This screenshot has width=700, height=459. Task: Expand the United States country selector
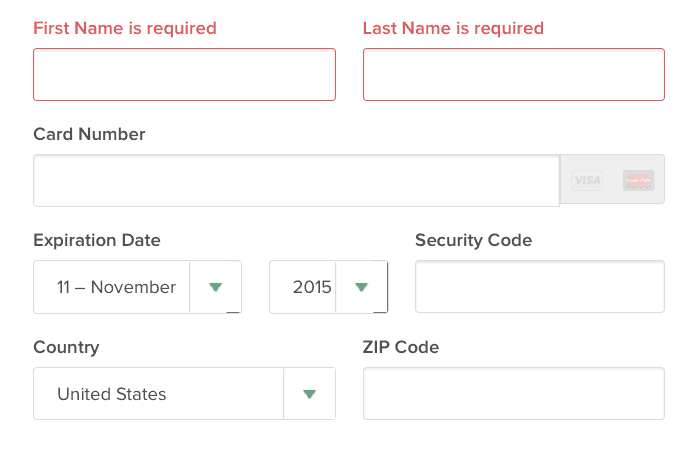[160, 394]
